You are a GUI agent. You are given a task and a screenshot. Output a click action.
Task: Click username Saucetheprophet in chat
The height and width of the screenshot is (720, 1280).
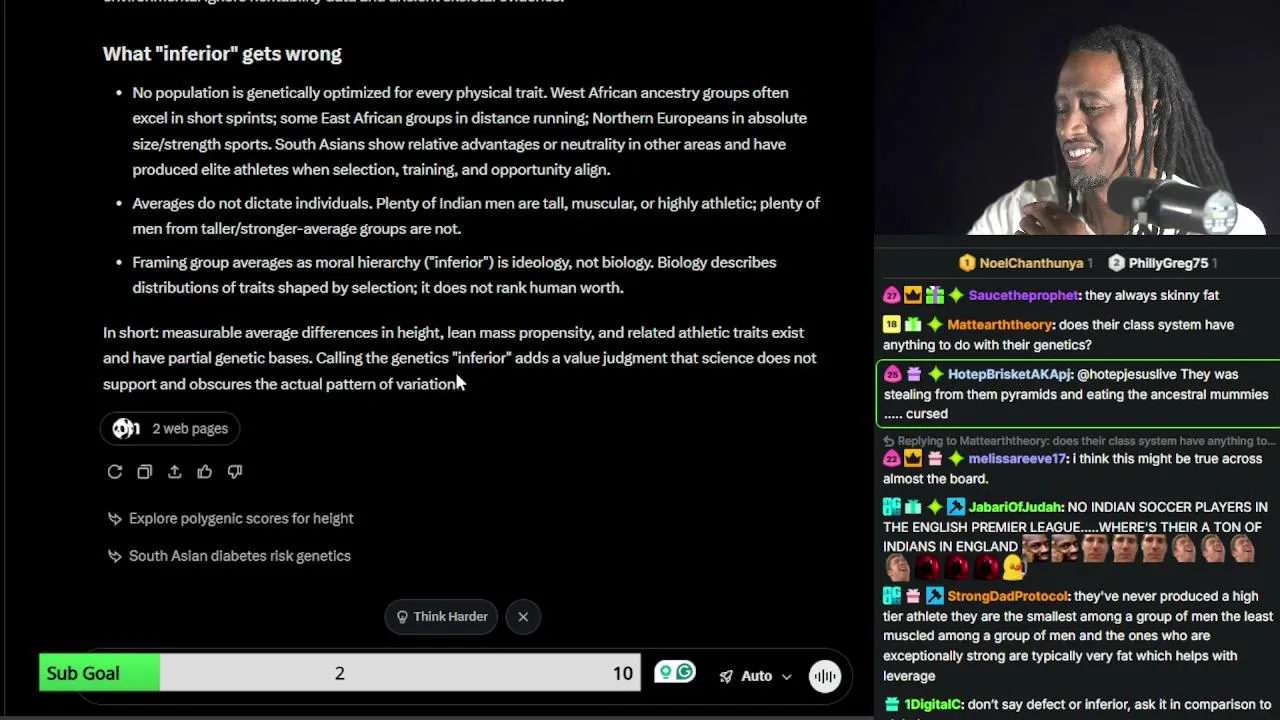pyautogui.click(x=1024, y=295)
